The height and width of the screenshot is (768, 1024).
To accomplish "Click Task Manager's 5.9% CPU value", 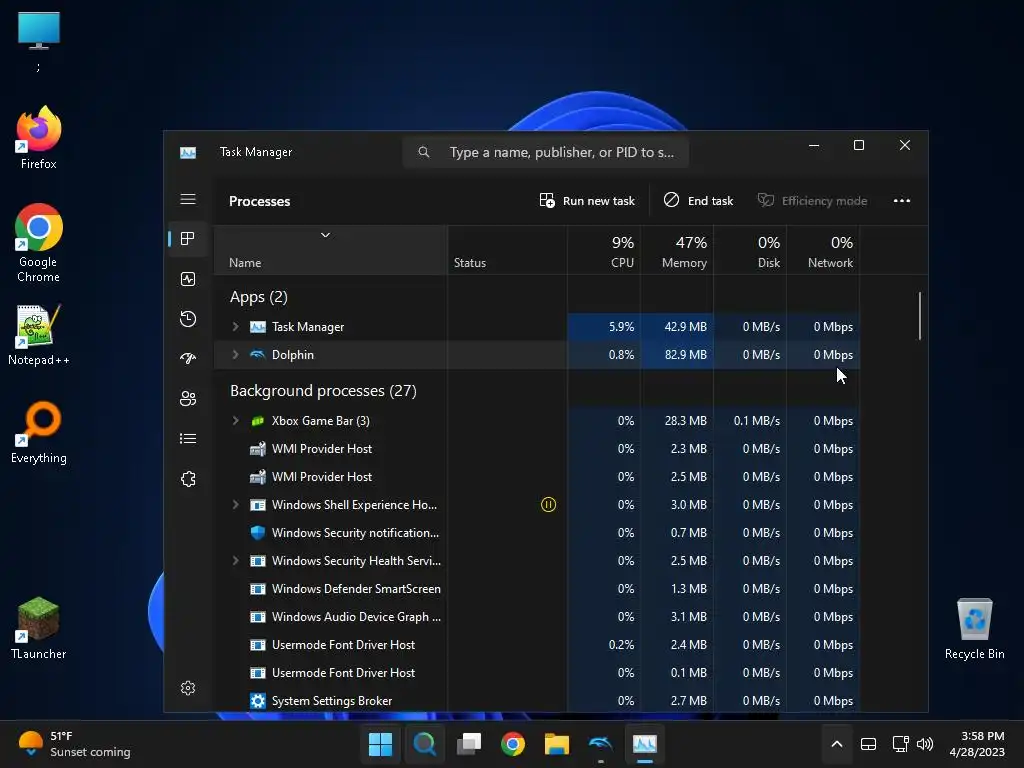I will (621, 327).
